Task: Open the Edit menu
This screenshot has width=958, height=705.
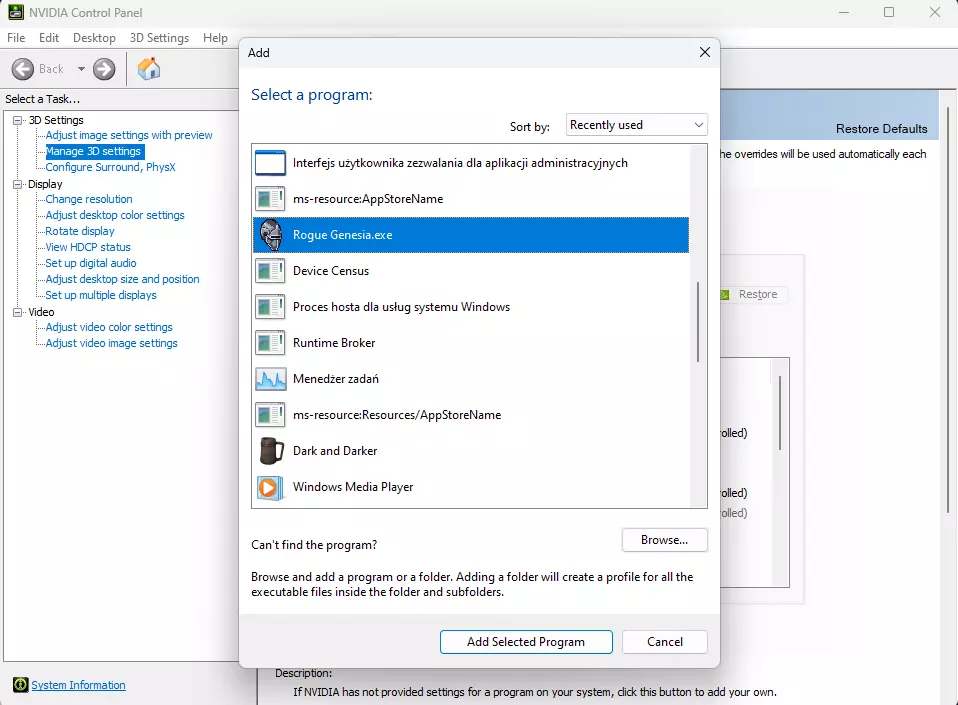Action: (49, 38)
